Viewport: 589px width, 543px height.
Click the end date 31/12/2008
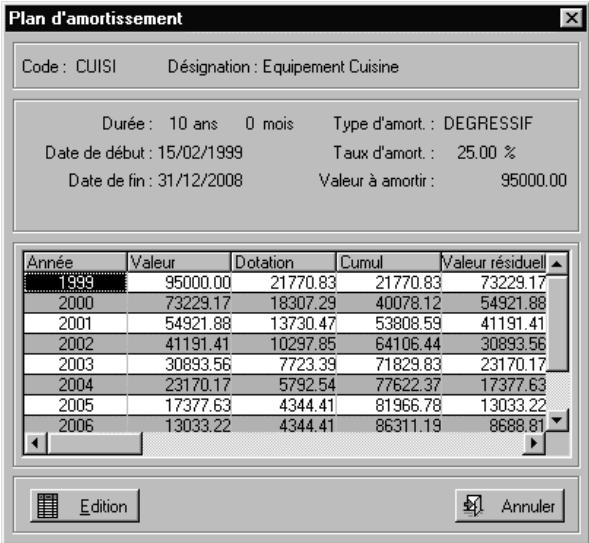[x=200, y=180]
